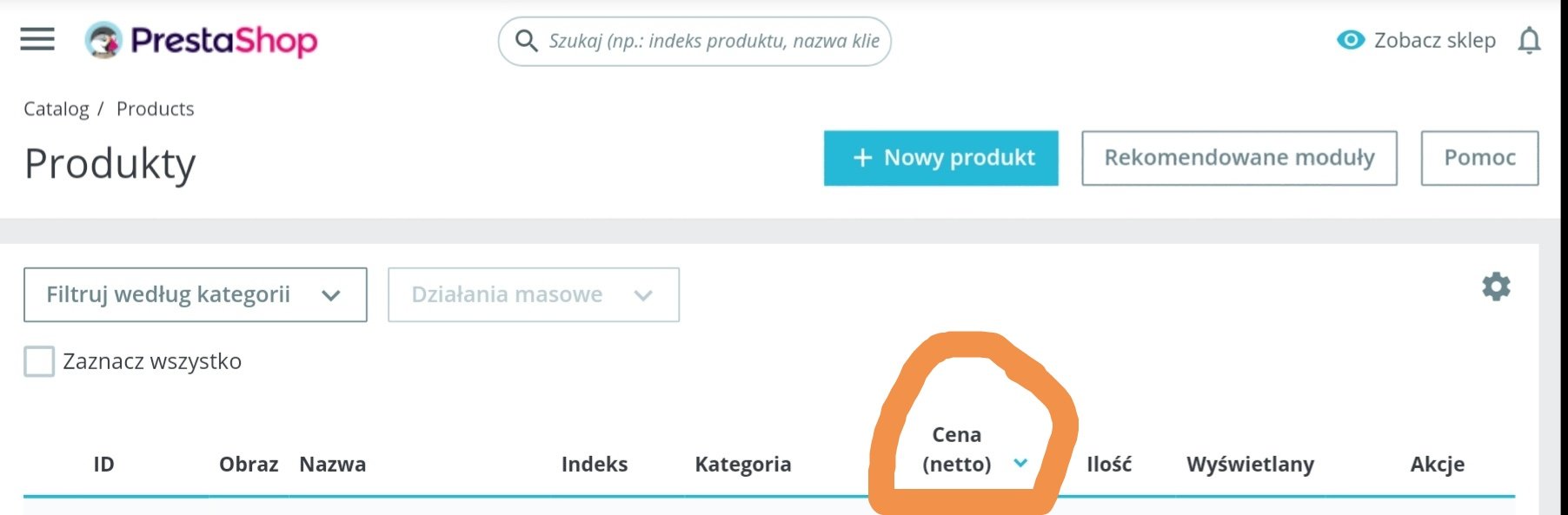Sort by the Kategoria column header
Viewport: 1568px width, 515px height.
742,465
